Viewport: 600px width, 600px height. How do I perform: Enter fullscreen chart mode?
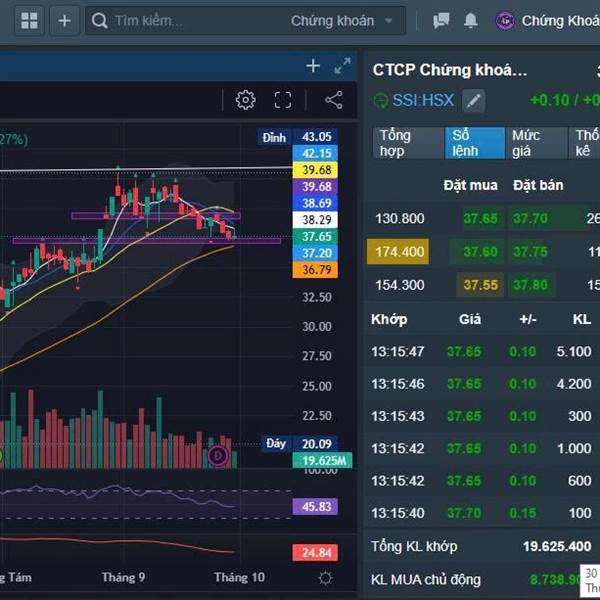point(283,100)
